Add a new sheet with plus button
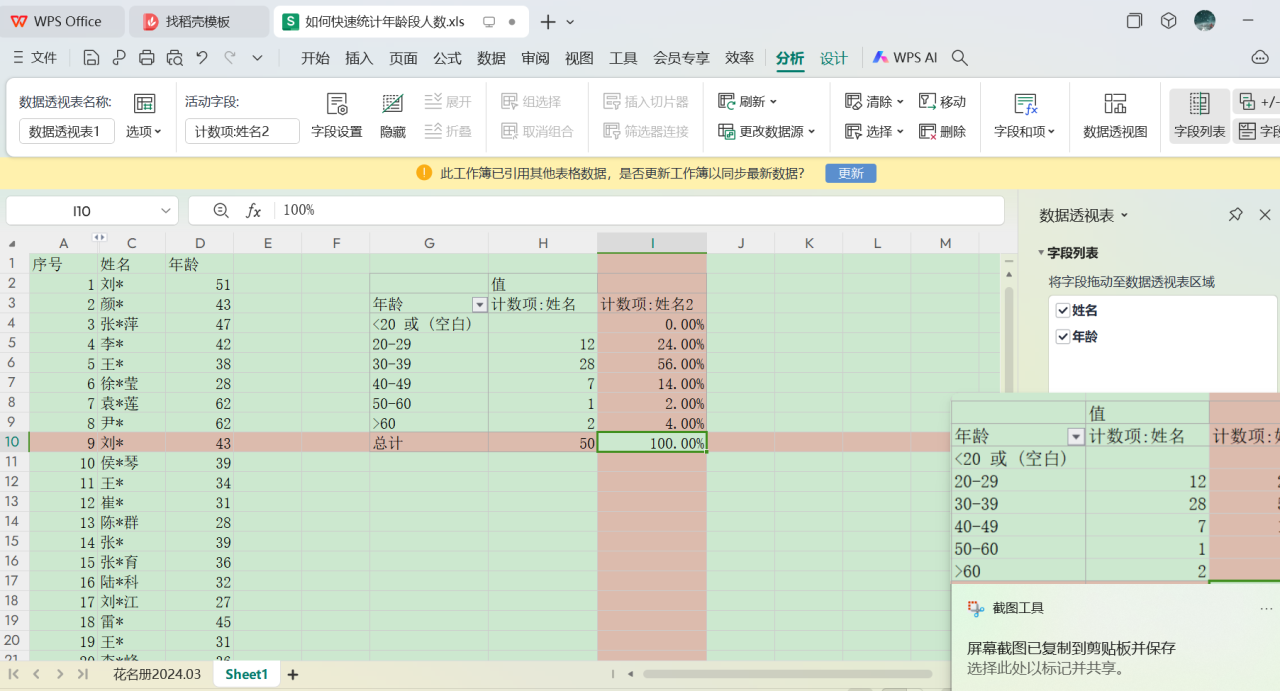 point(293,675)
